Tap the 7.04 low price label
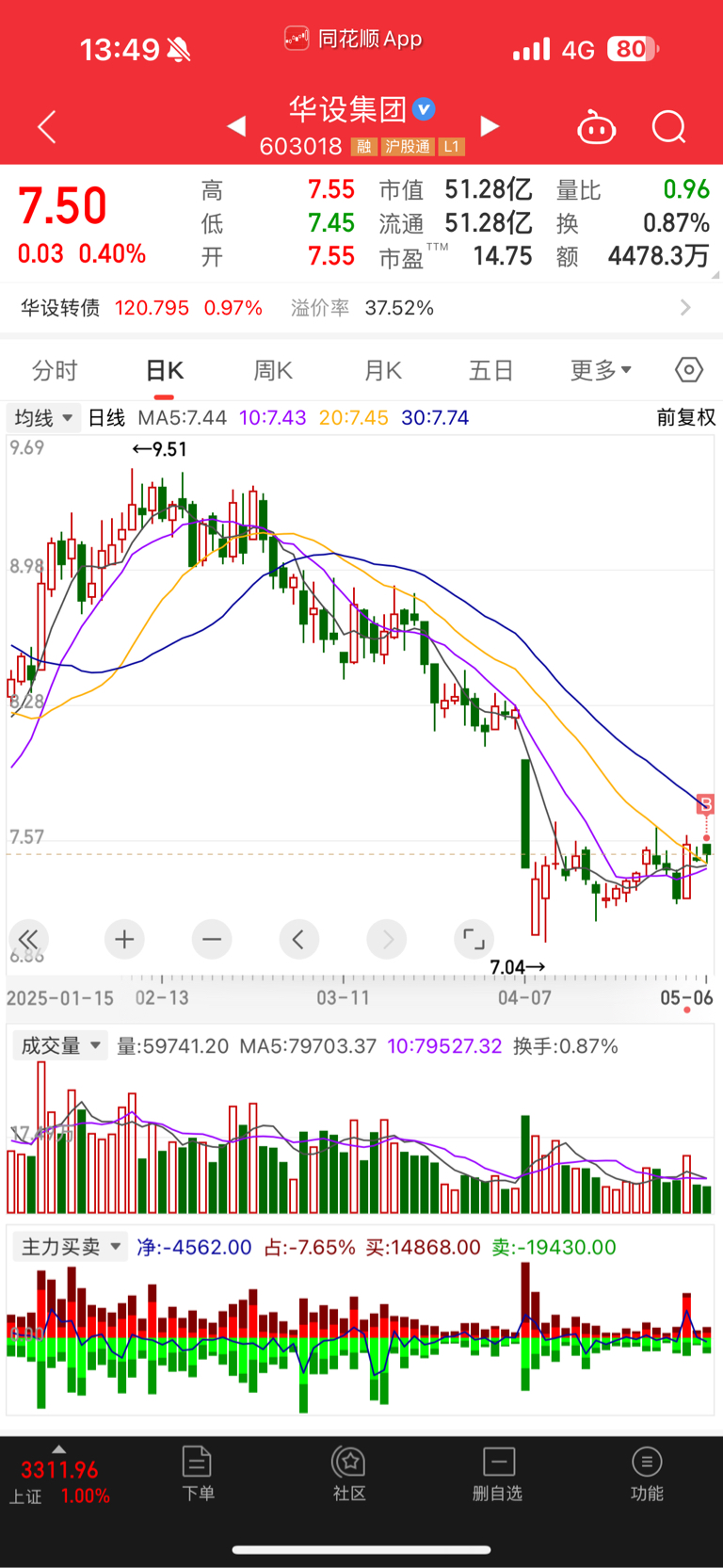 517,967
